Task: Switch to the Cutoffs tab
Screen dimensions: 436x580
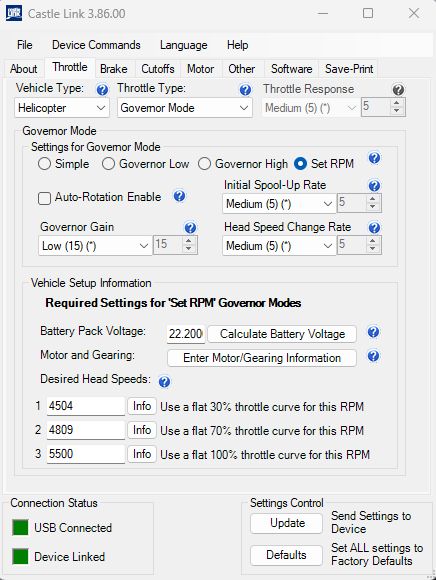Action: (x=158, y=69)
